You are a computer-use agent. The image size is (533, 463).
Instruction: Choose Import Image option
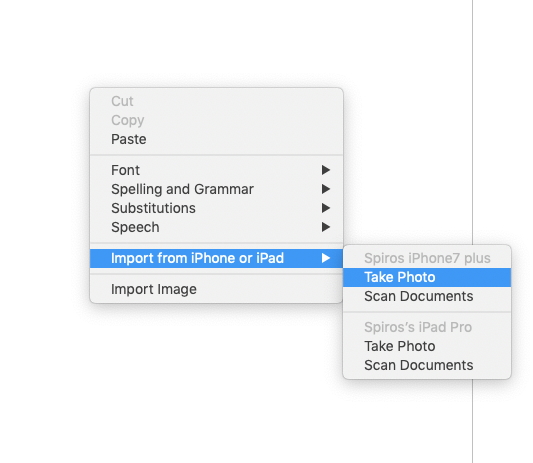[x=154, y=289]
